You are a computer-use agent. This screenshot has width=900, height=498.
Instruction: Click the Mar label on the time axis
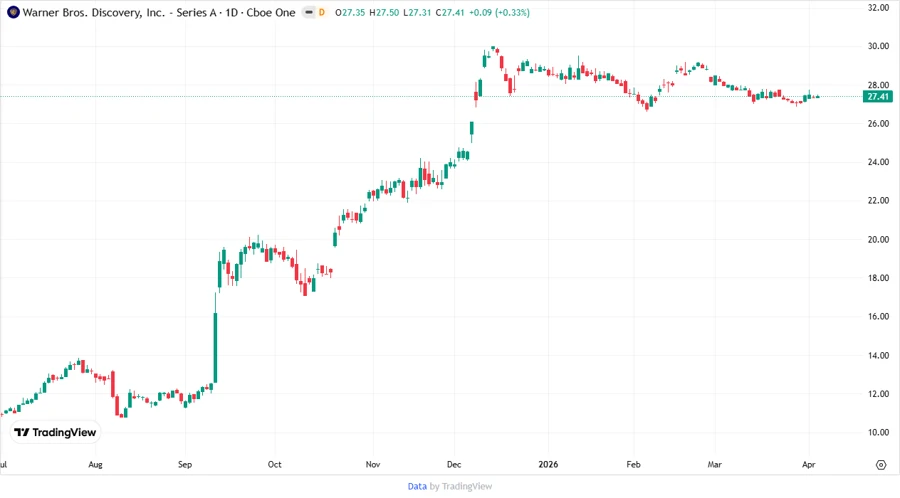pos(715,465)
